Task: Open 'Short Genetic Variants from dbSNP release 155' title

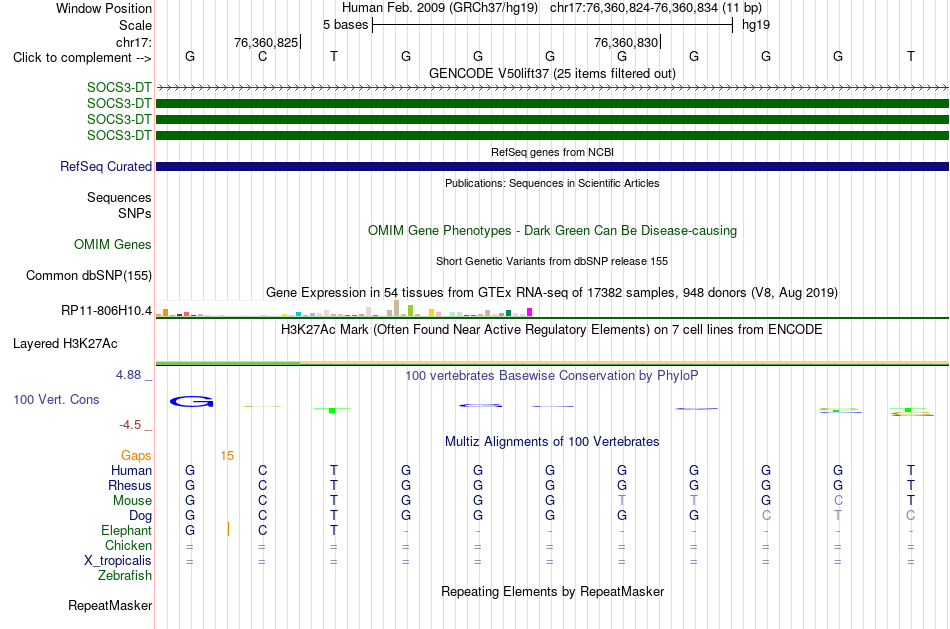Action: [552, 261]
